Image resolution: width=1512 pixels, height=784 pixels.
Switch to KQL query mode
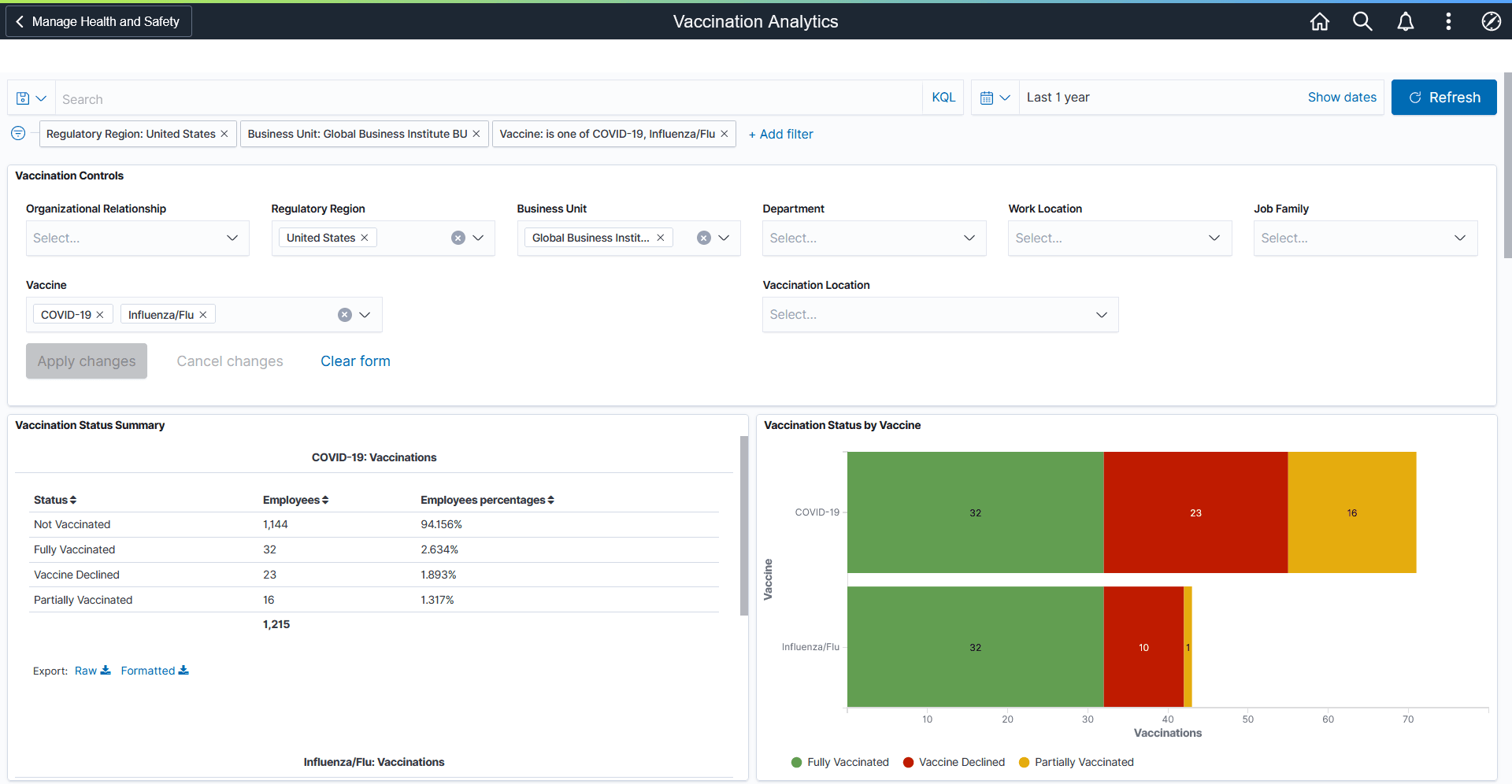943,97
